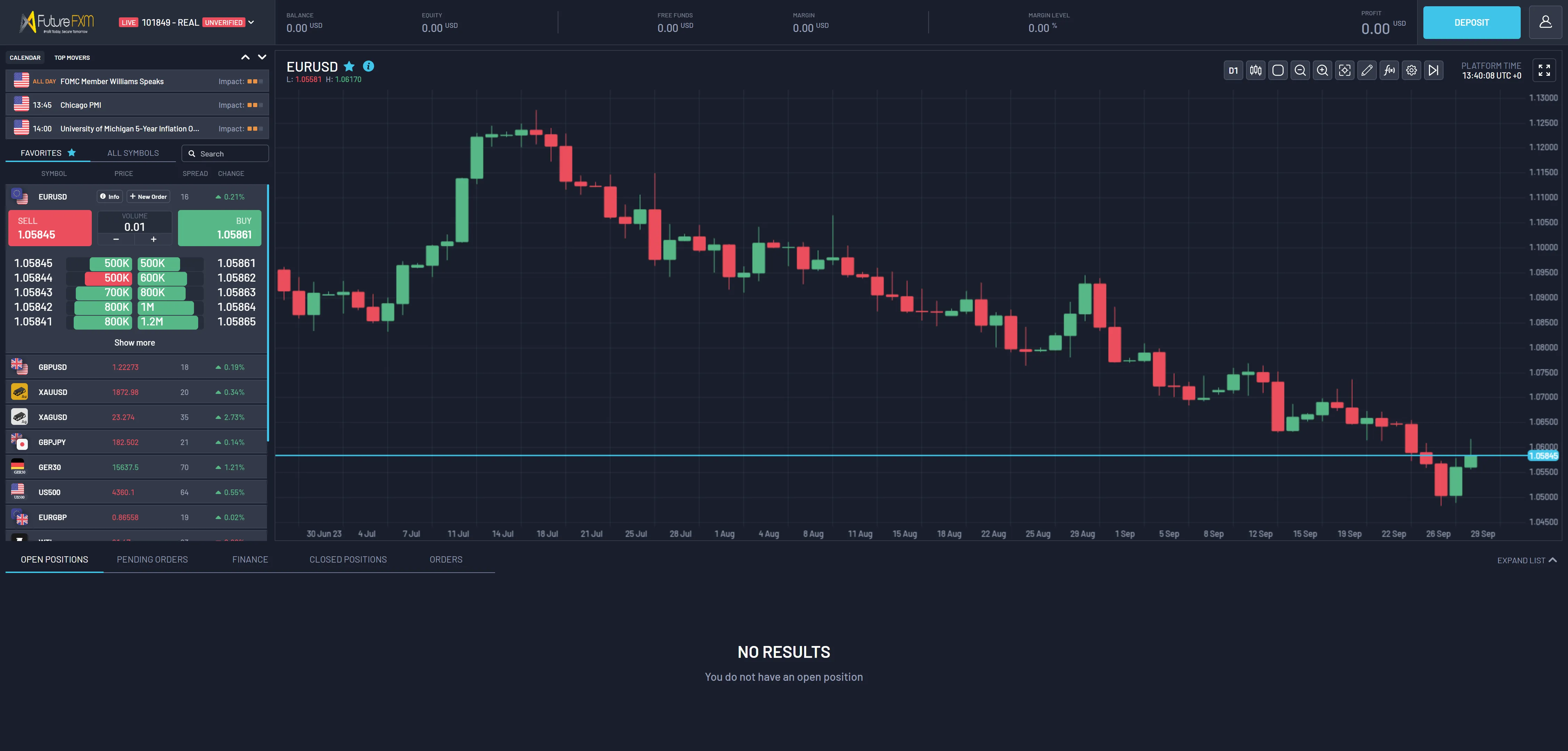Open the ORDERS tab

(x=446, y=559)
